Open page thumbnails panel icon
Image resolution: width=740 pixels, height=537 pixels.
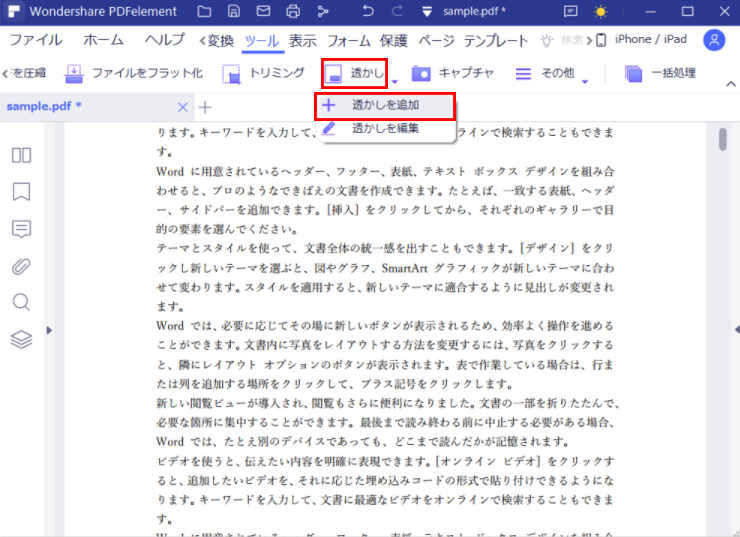pyautogui.click(x=21, y=155)
